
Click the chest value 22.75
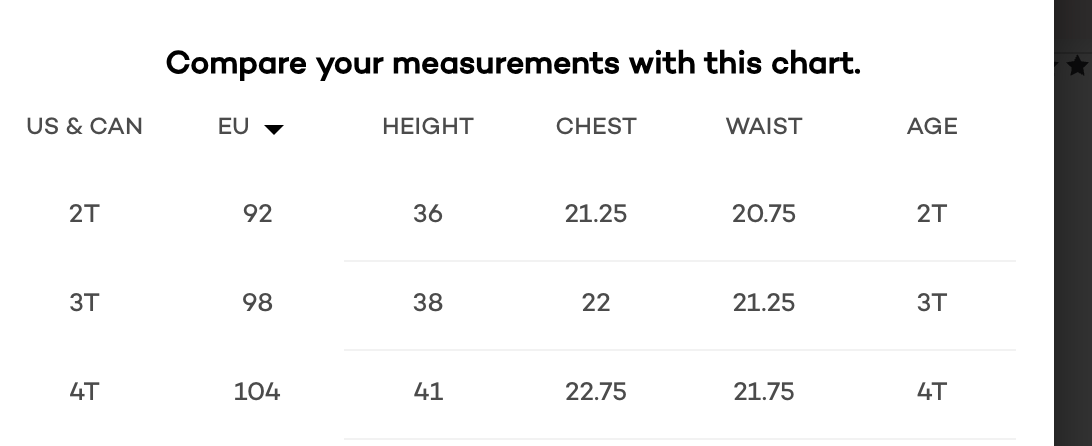(x=596, y=392)
